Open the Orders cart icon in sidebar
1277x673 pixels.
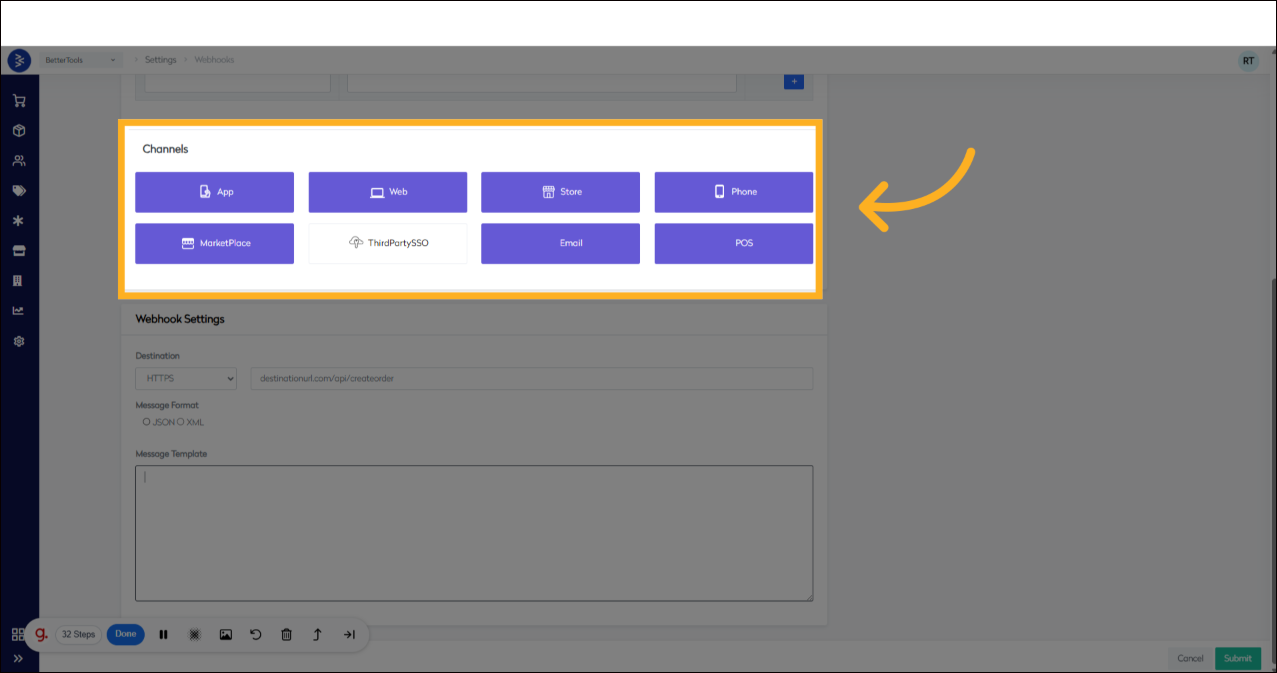(19, 100)
